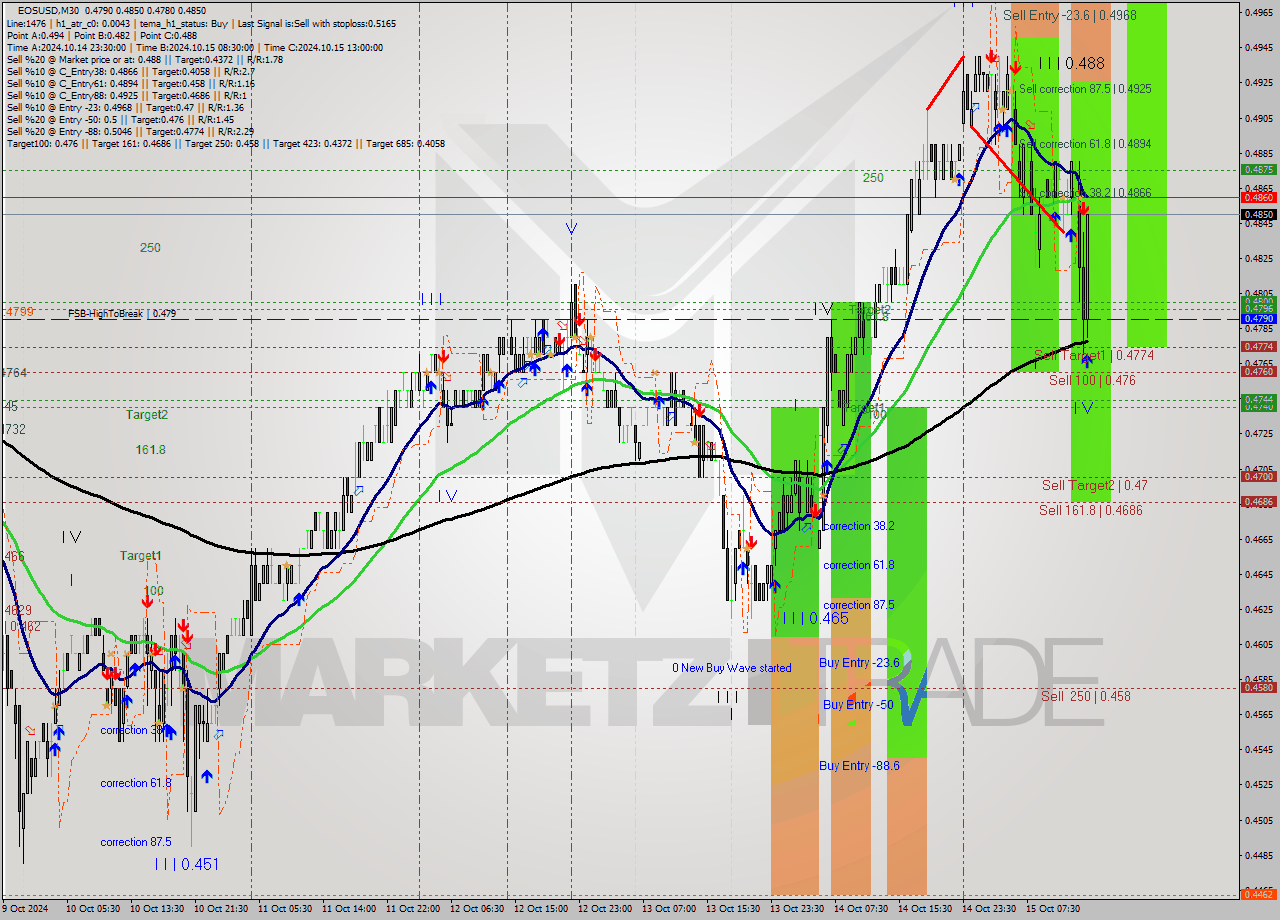Click the '9 Oct 2024' date label
Viewport: 1280px width, 920px height.
pyautogui.click(x=25, y=909)
